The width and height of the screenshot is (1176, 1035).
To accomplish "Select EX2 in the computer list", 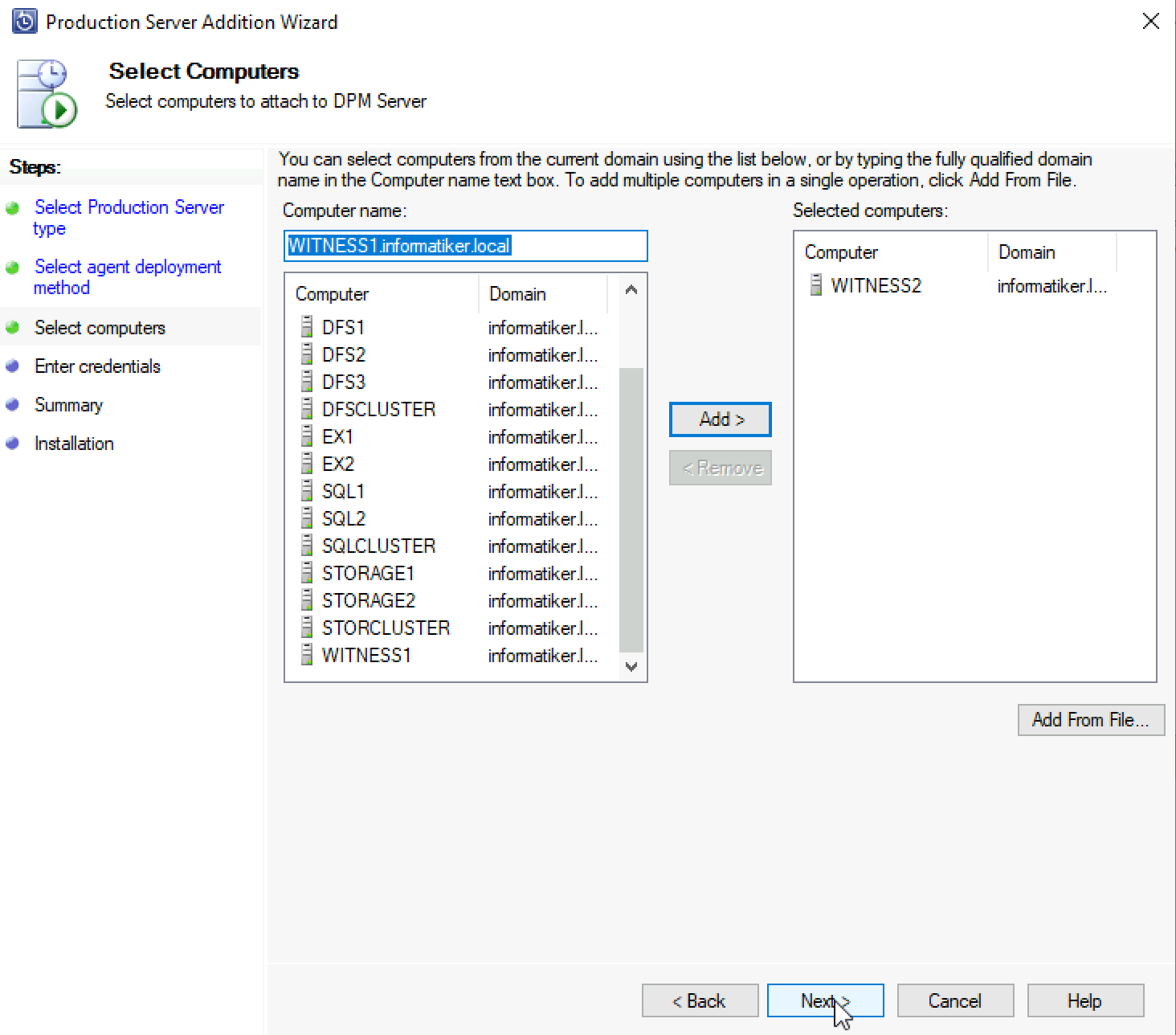I will [338, 464].
